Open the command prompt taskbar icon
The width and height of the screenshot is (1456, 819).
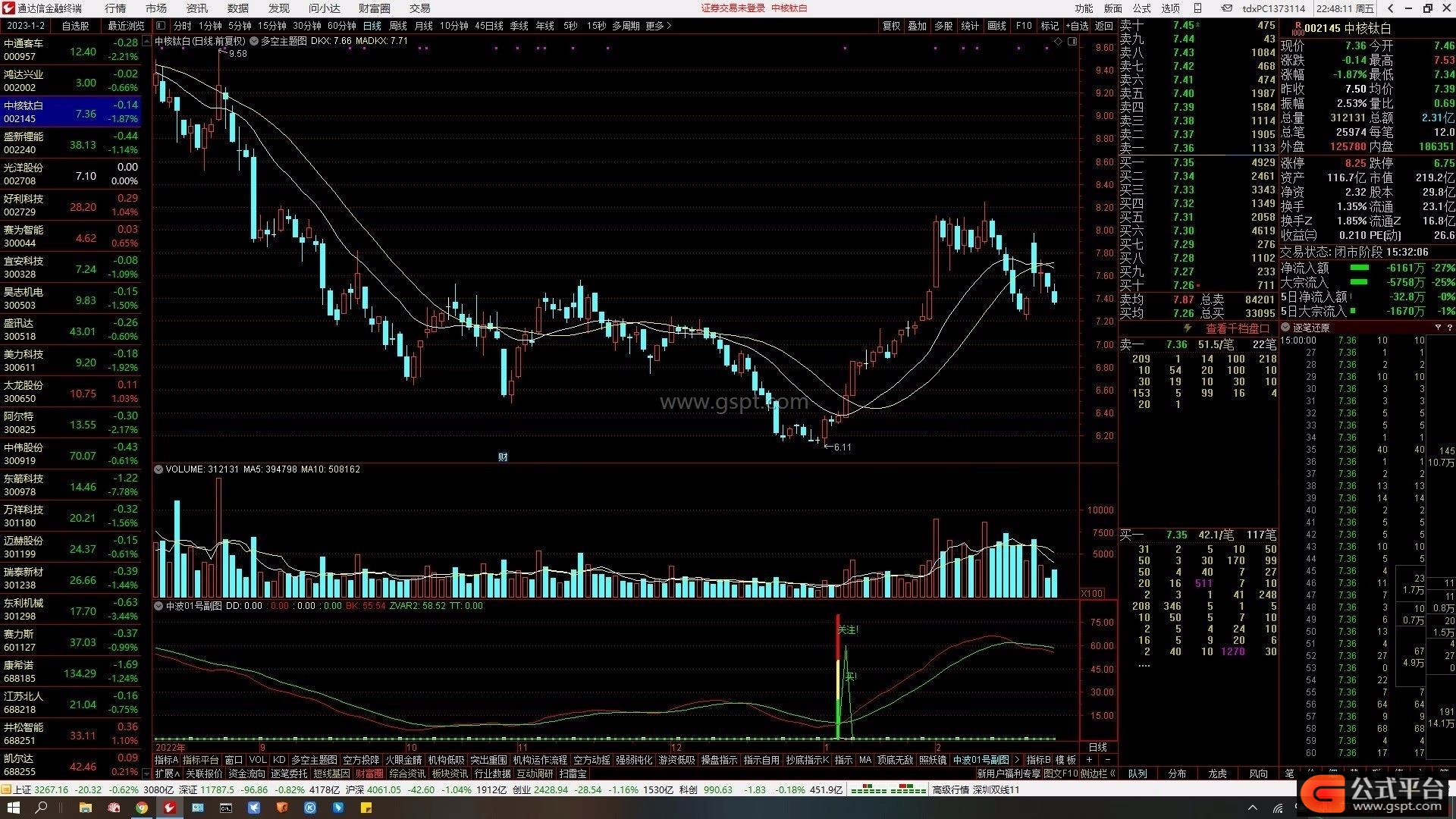(226, 808)
